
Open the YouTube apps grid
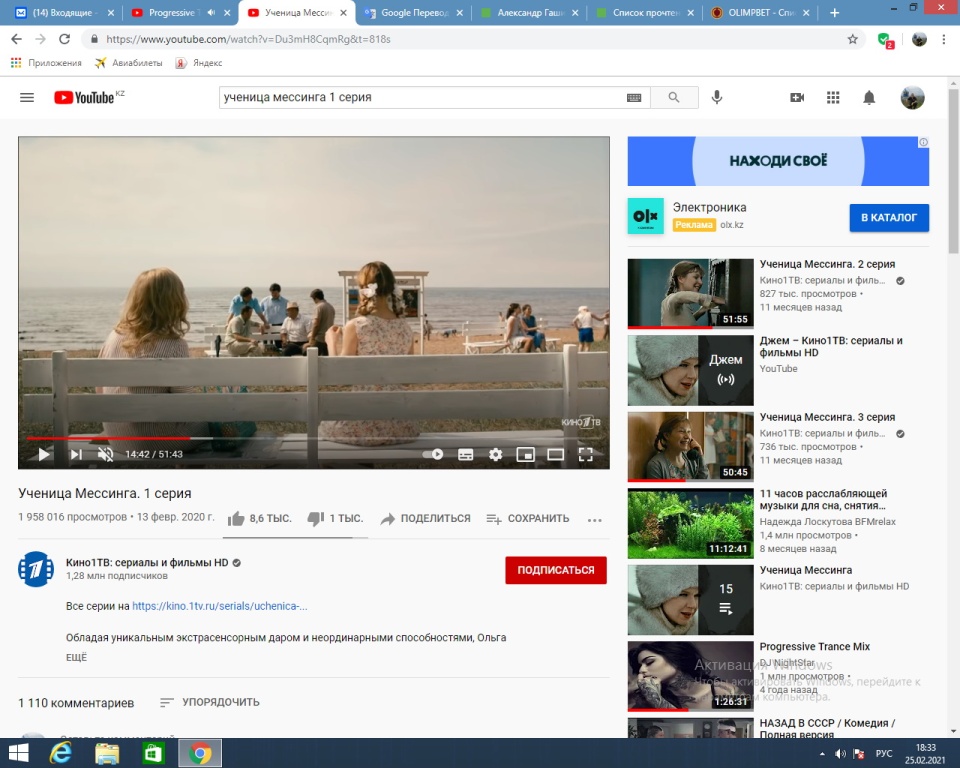(833, 97)
